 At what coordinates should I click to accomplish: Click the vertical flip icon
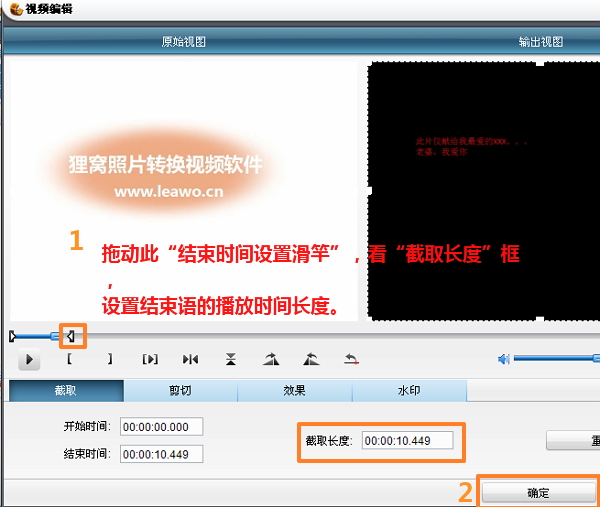tap(231, 359)
